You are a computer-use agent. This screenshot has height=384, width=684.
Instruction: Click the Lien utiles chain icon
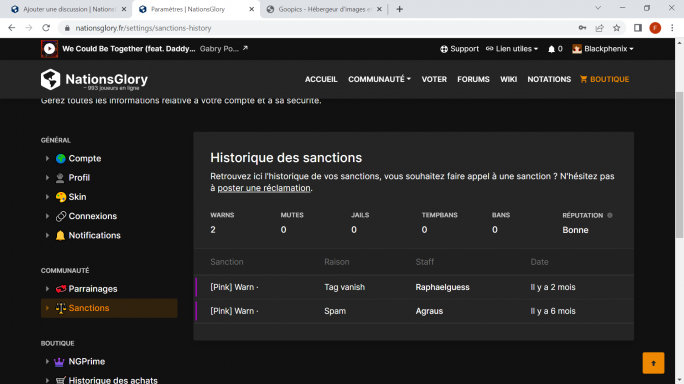[489, 48]
